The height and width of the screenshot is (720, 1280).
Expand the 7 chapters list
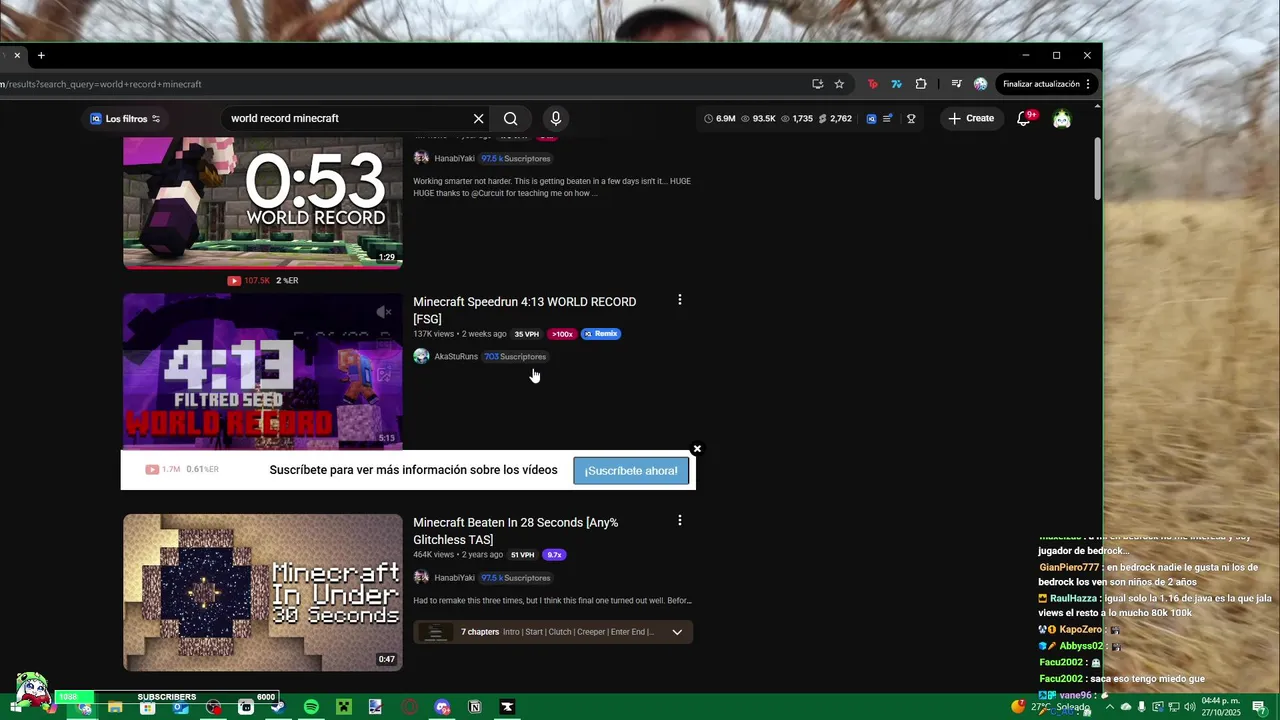[x=677, y=632]
